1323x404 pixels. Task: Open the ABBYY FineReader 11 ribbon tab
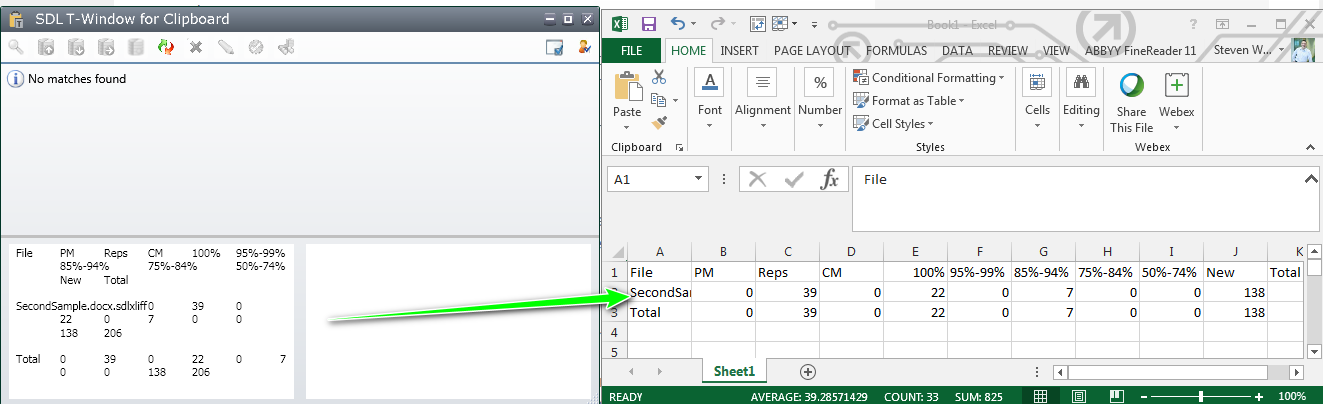pyautogui.click(x=1139, y=50)
